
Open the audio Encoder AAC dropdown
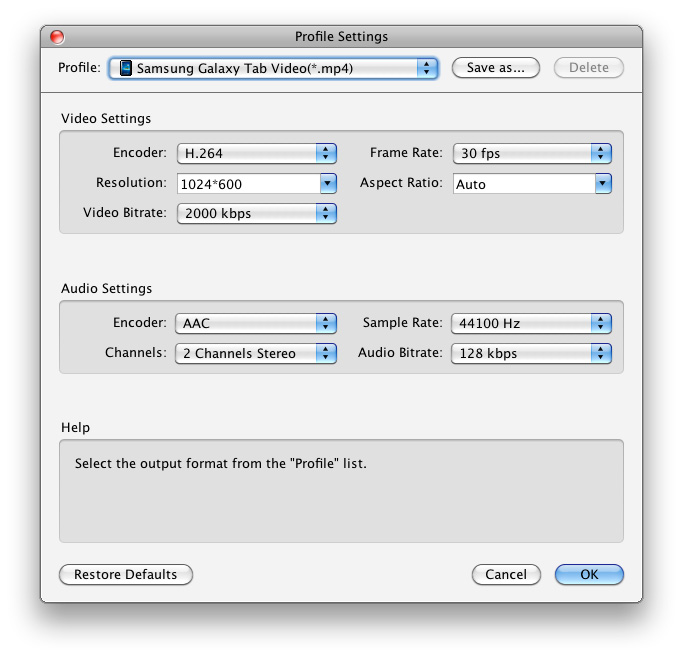(x=256, y=323)
